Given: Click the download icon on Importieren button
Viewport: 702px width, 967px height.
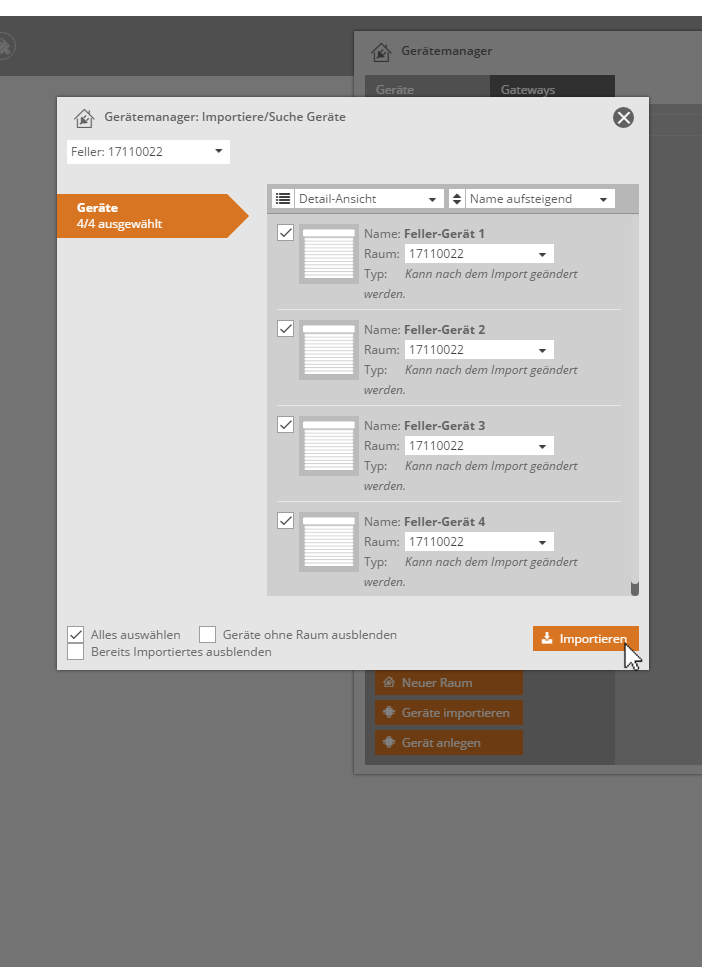Looking at the screenshot, I should [546, 639].
